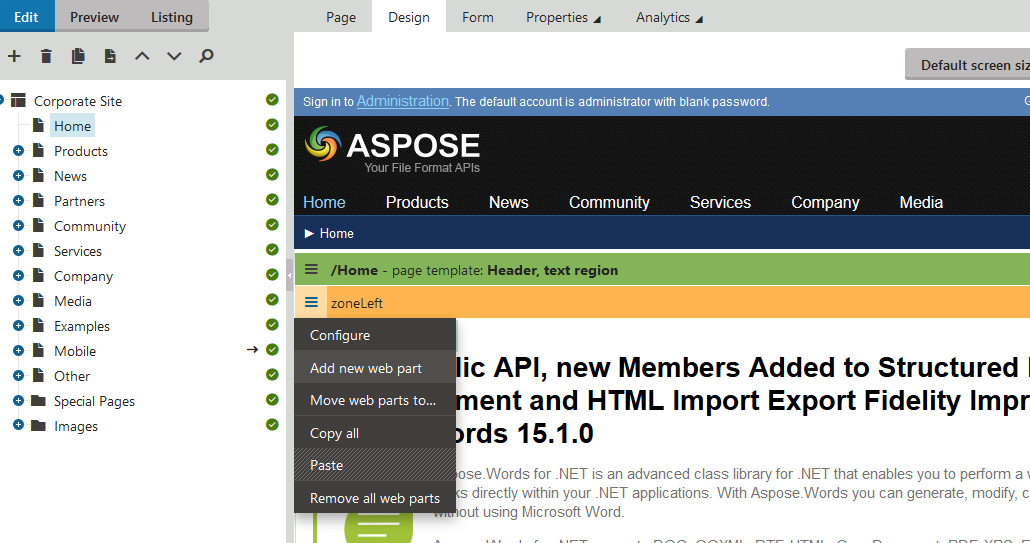Screen dimensions: 1030x543
Task: Click the Aspose logo
Action: click(x=393, y=150)
